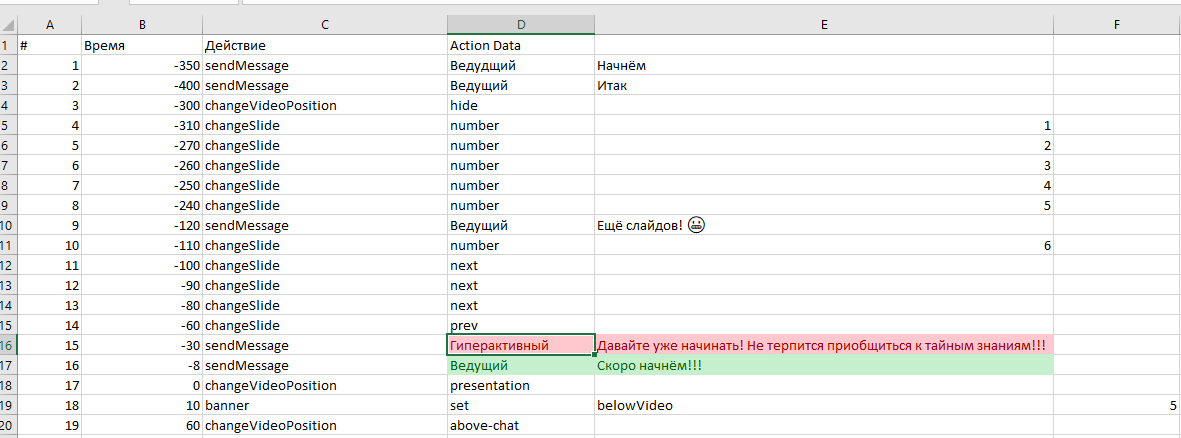The height and width of the screenshot is (438, 1181).
Task: Select row 16 header
Action: coord(8,345)
